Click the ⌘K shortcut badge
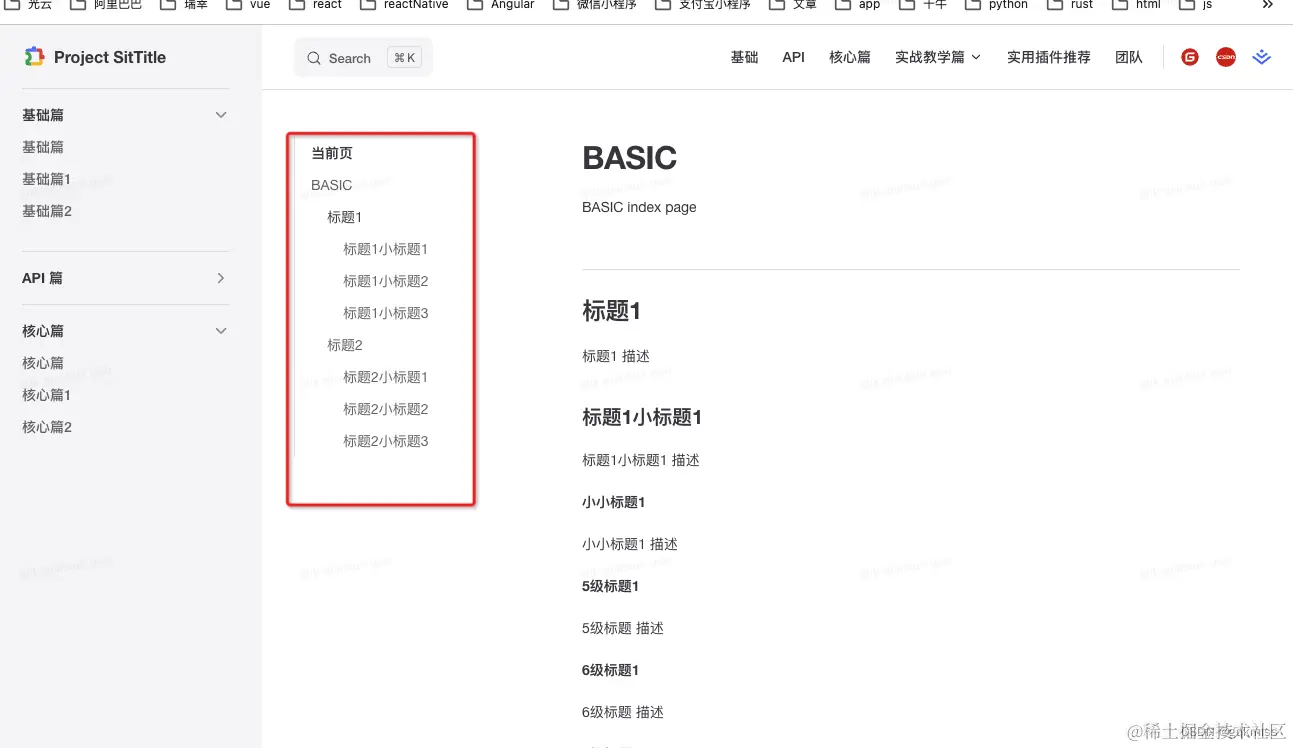The height and width of the screenshot is (748, 1293). click(405, 58)
